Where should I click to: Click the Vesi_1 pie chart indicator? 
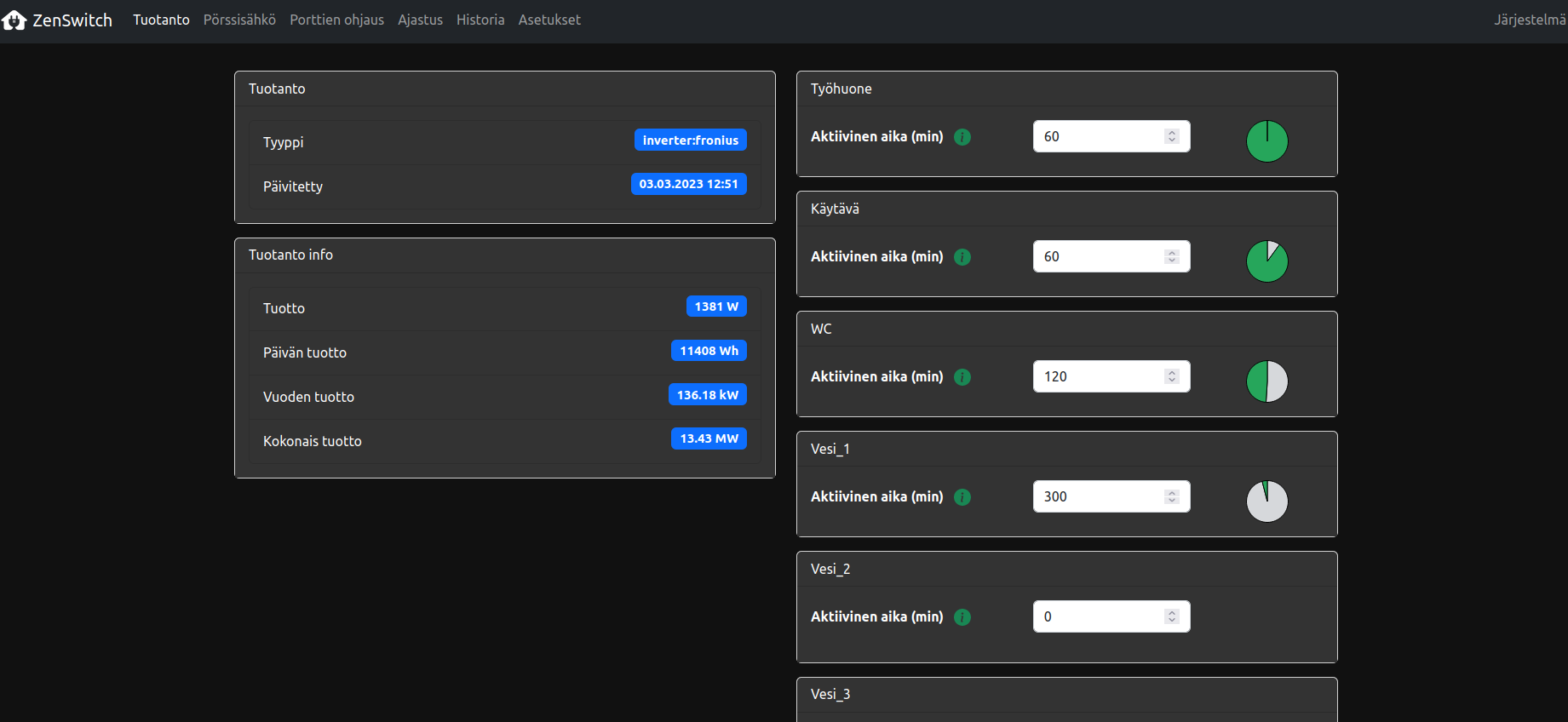coord(1266,501)
